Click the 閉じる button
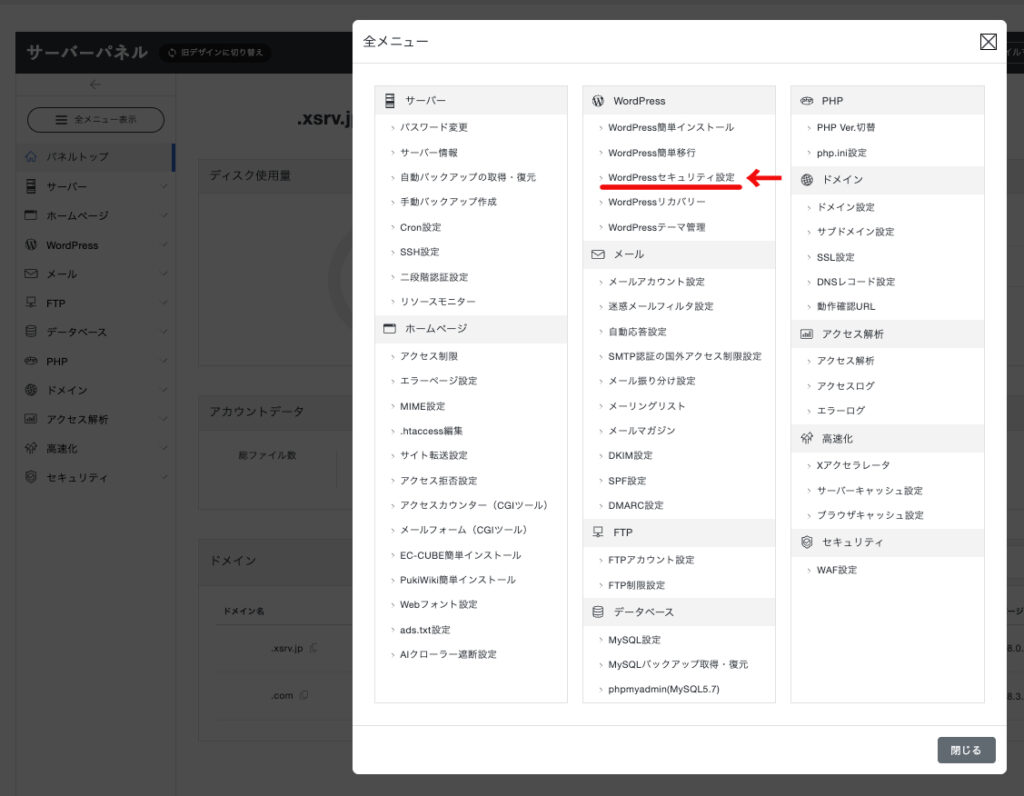The width and height of the screenshot is (1024, 796). pyautogui.click(x=966, y=750)
